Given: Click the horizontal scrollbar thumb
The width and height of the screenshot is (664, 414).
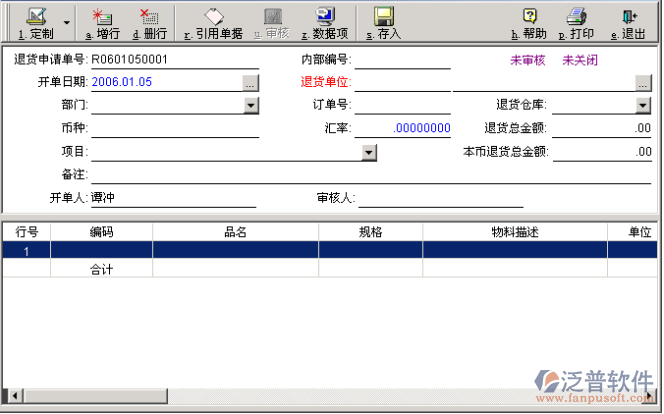Looking at the screenshot, I should tap(95, 396).
